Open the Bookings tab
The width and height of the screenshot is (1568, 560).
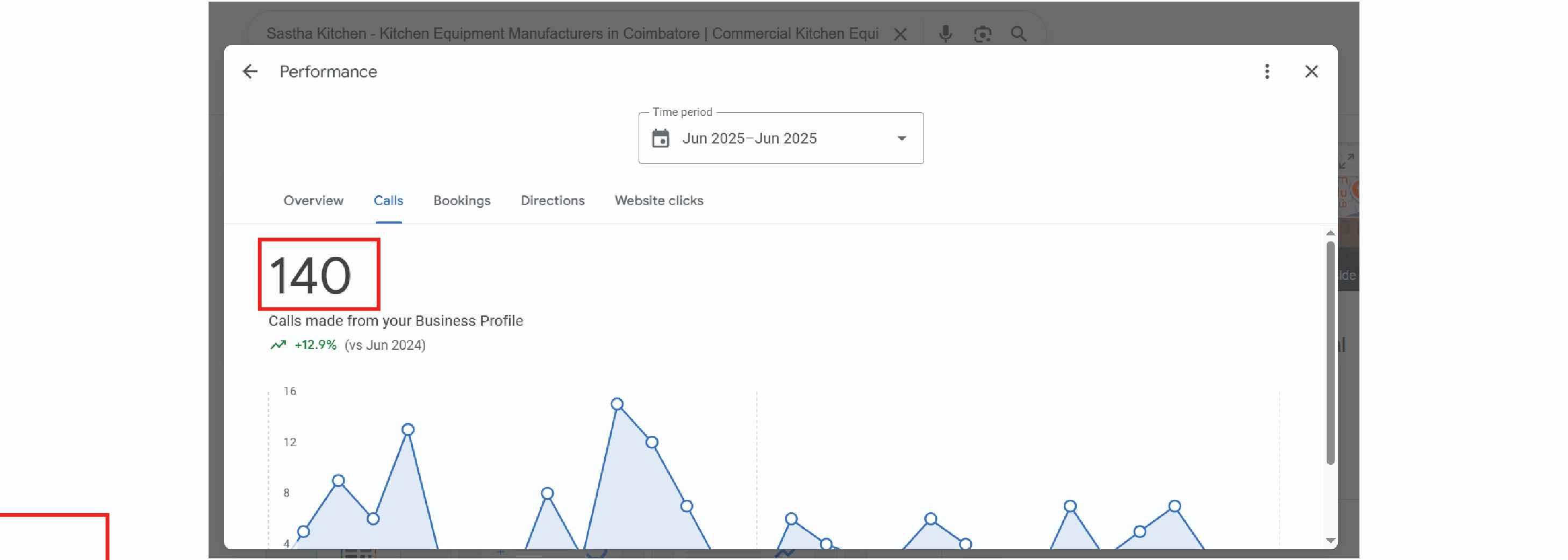point(461,200)
